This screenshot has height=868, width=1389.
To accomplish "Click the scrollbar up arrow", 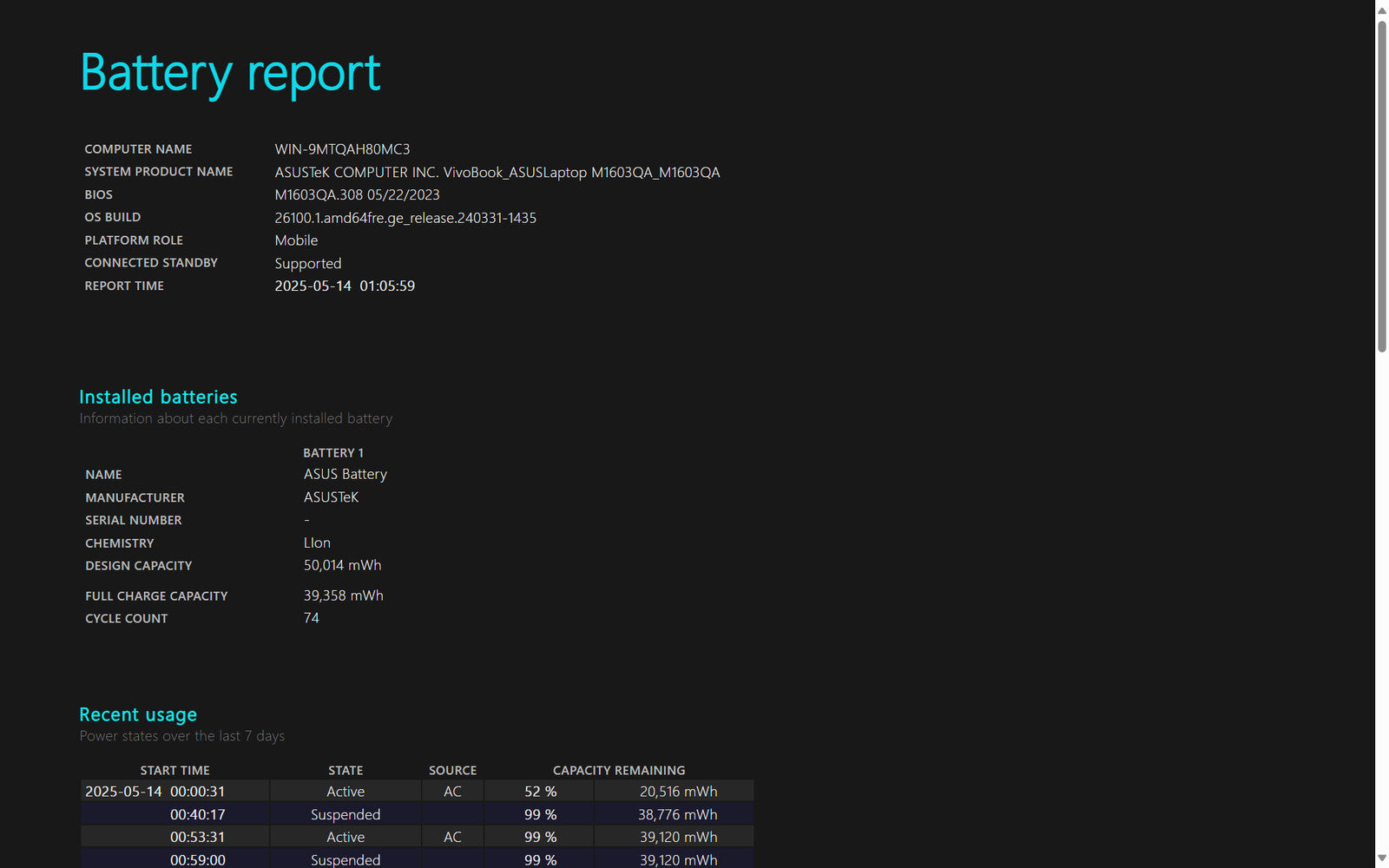I will point(1382,10).
